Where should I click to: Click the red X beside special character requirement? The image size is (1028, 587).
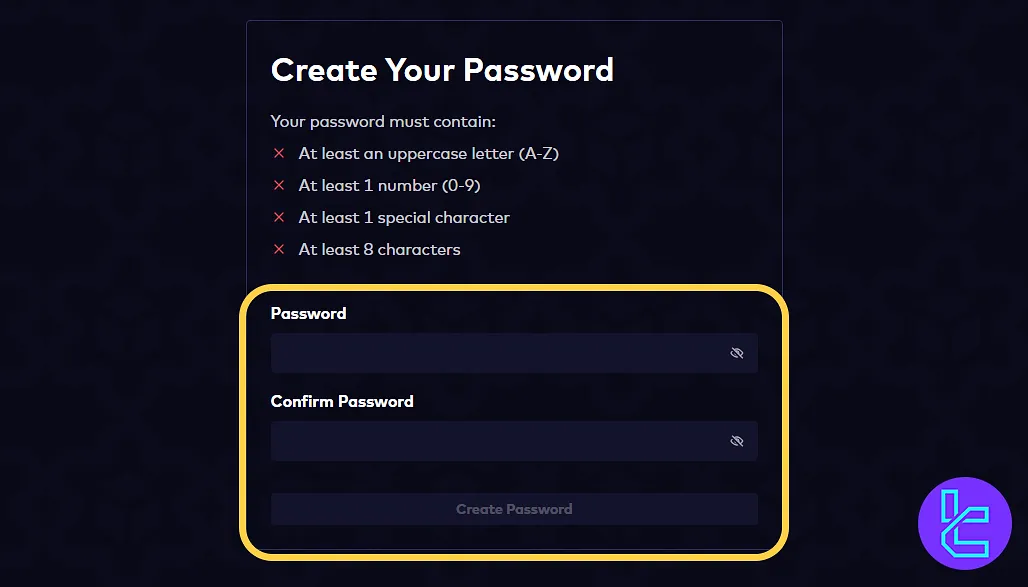click(279, 218)
